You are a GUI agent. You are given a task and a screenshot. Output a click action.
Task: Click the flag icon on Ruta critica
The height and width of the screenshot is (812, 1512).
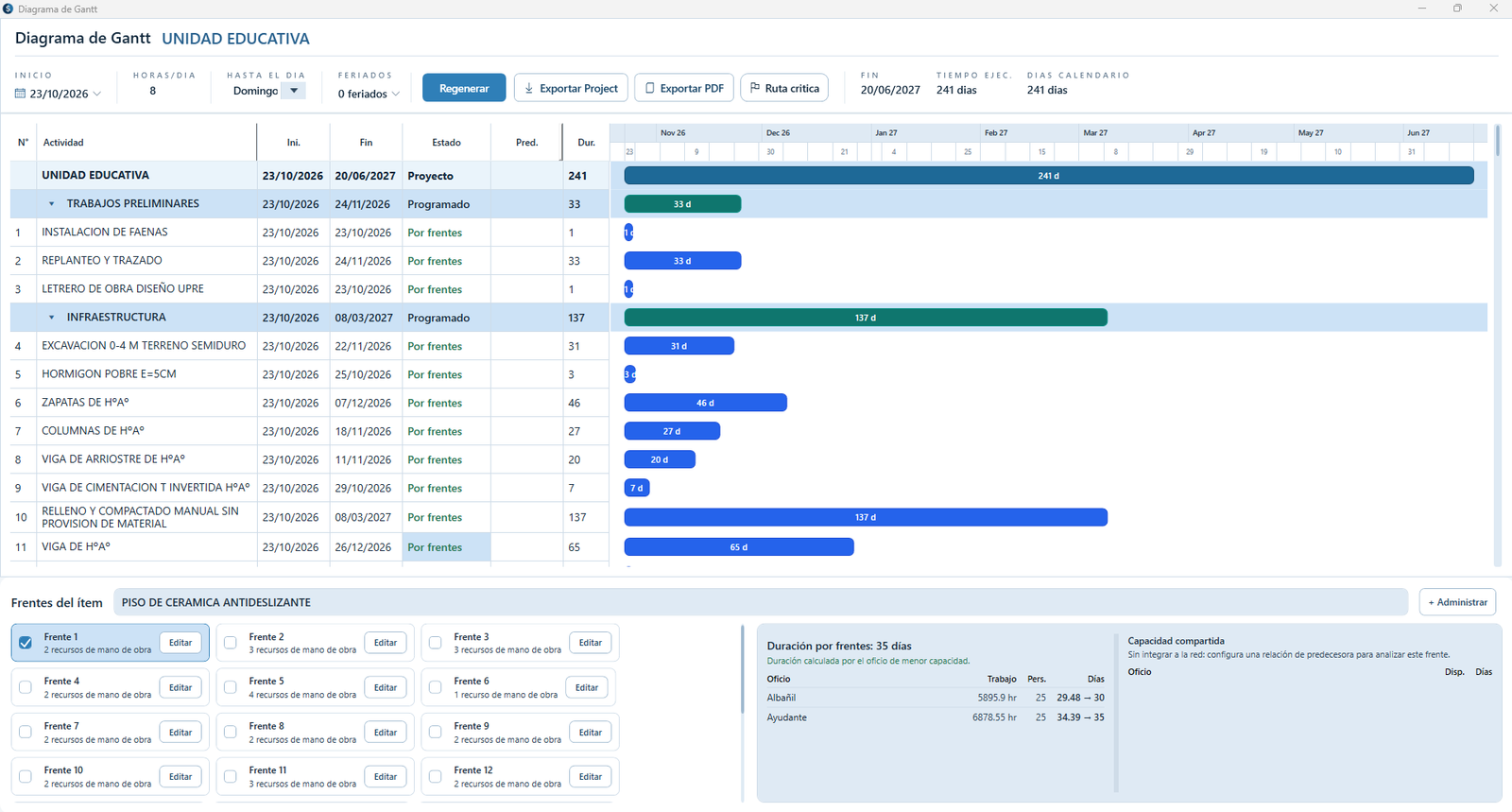coord(755,88)
